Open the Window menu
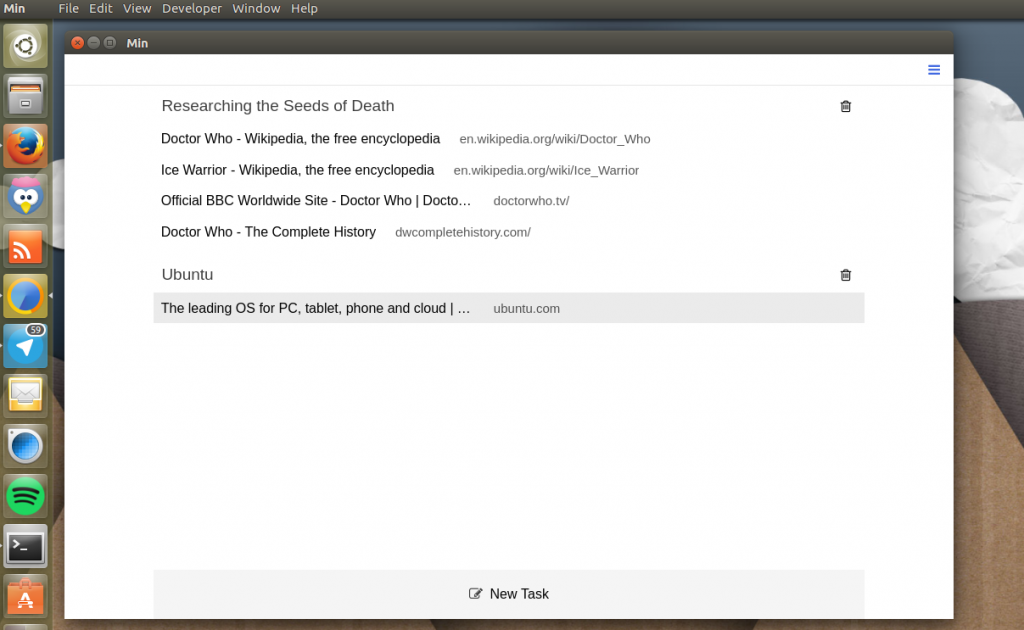The image size is (1024, 630). [256, 8]
